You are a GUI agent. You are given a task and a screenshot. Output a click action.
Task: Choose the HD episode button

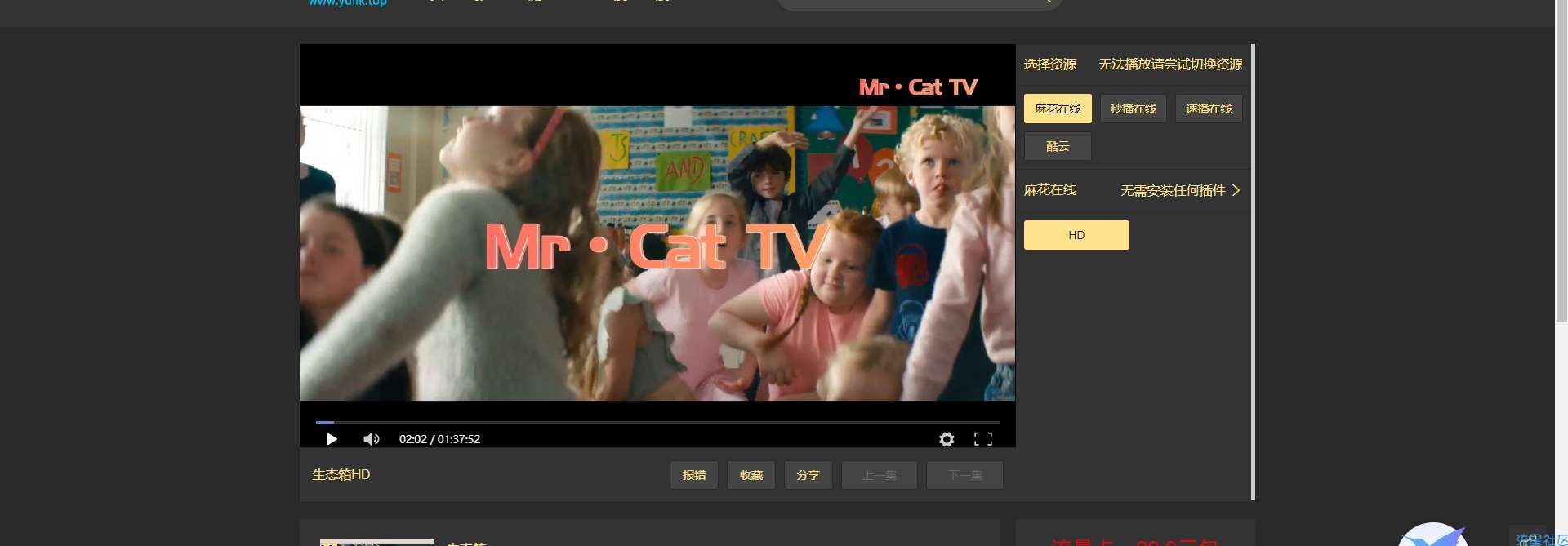tap(1076, 235)
